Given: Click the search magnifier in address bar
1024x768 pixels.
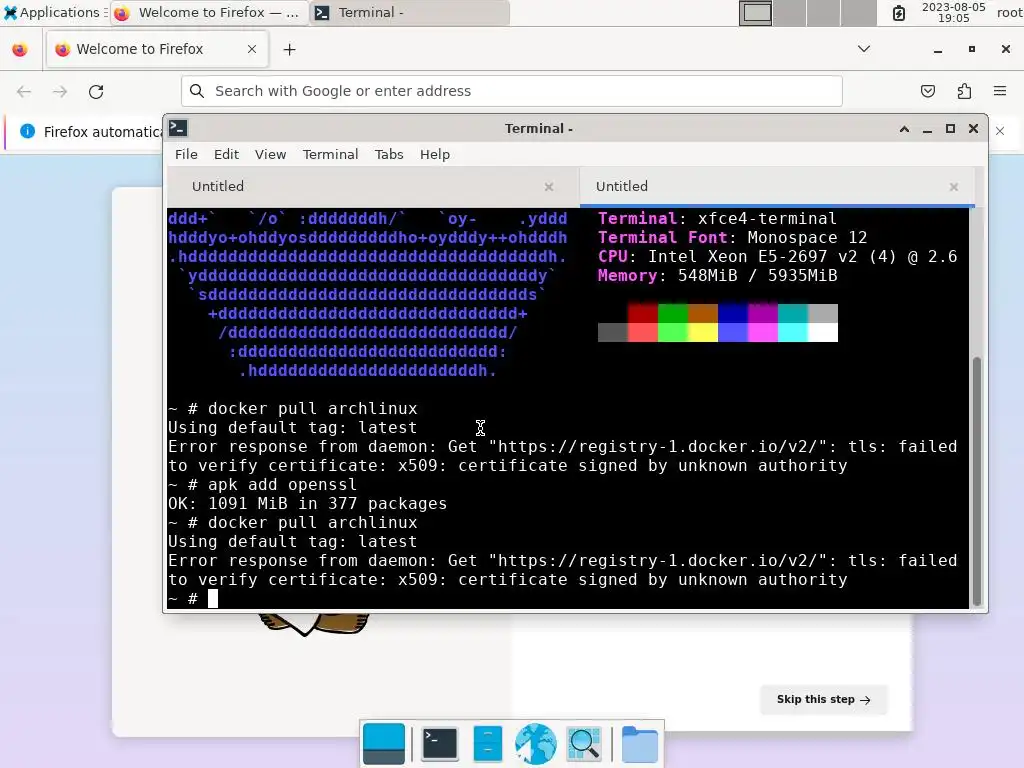Looking at the screenshot, I should tap(197, 91).
